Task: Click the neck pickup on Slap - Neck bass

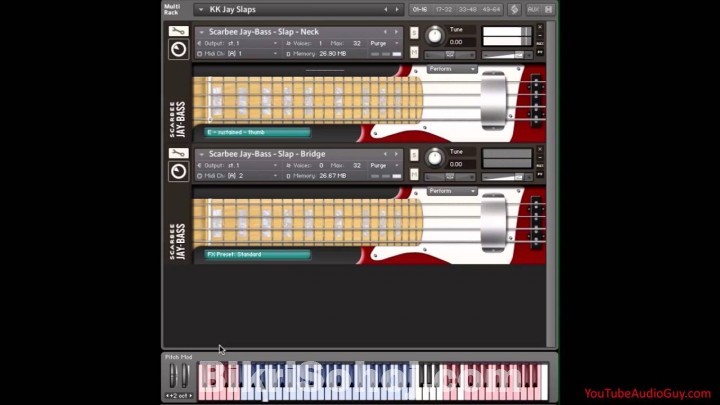Action: (493, 101)
